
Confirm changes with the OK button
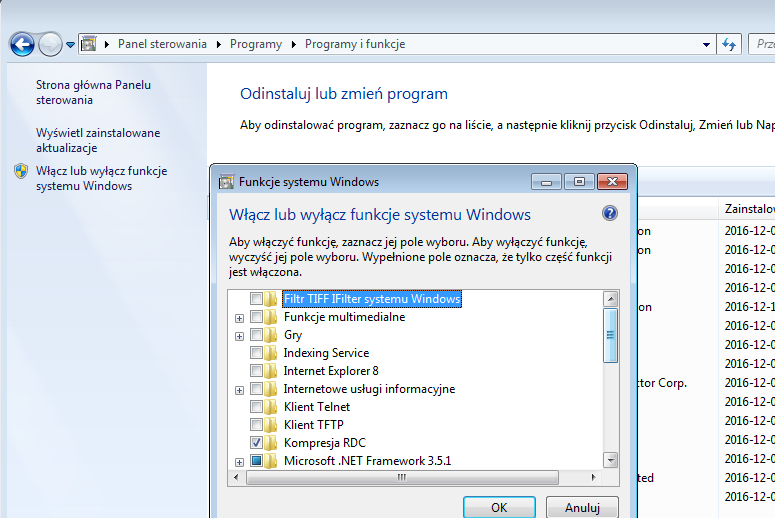pyautogui.click(x=499, y=507)
